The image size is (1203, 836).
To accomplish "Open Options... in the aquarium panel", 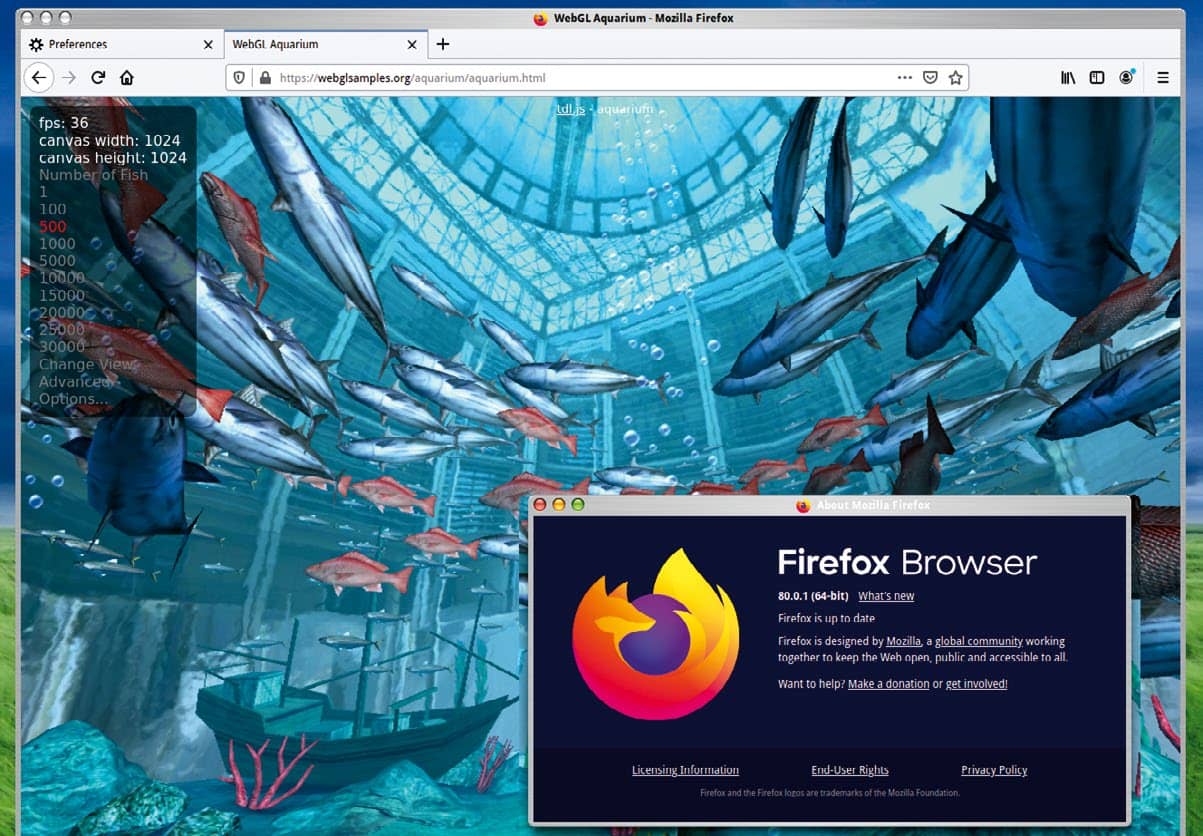I will (x=73, y=399).
